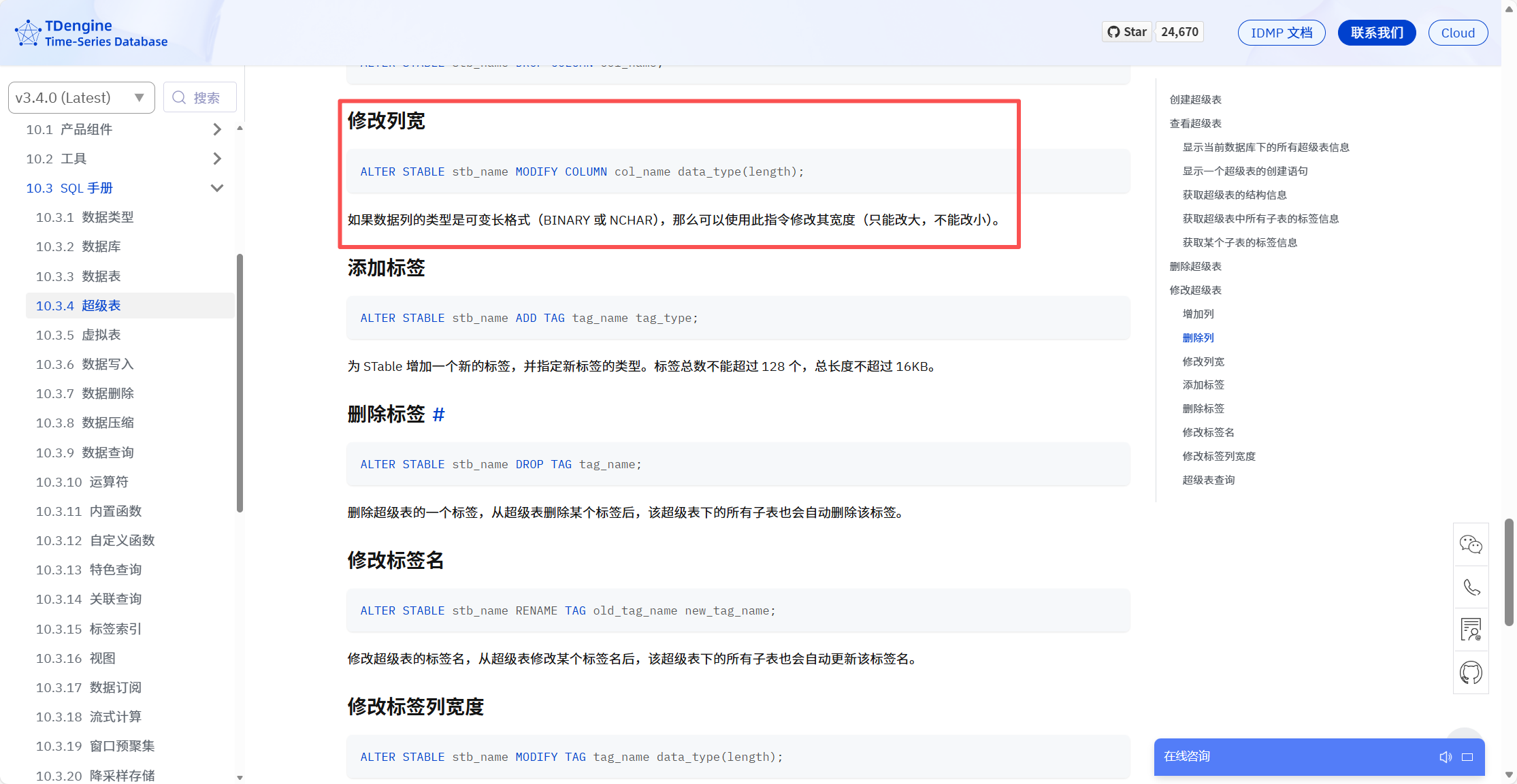Screen dimensions: 1517x784
Task: Open the form consultation floating icon
Action: [x=1471, y=630]
